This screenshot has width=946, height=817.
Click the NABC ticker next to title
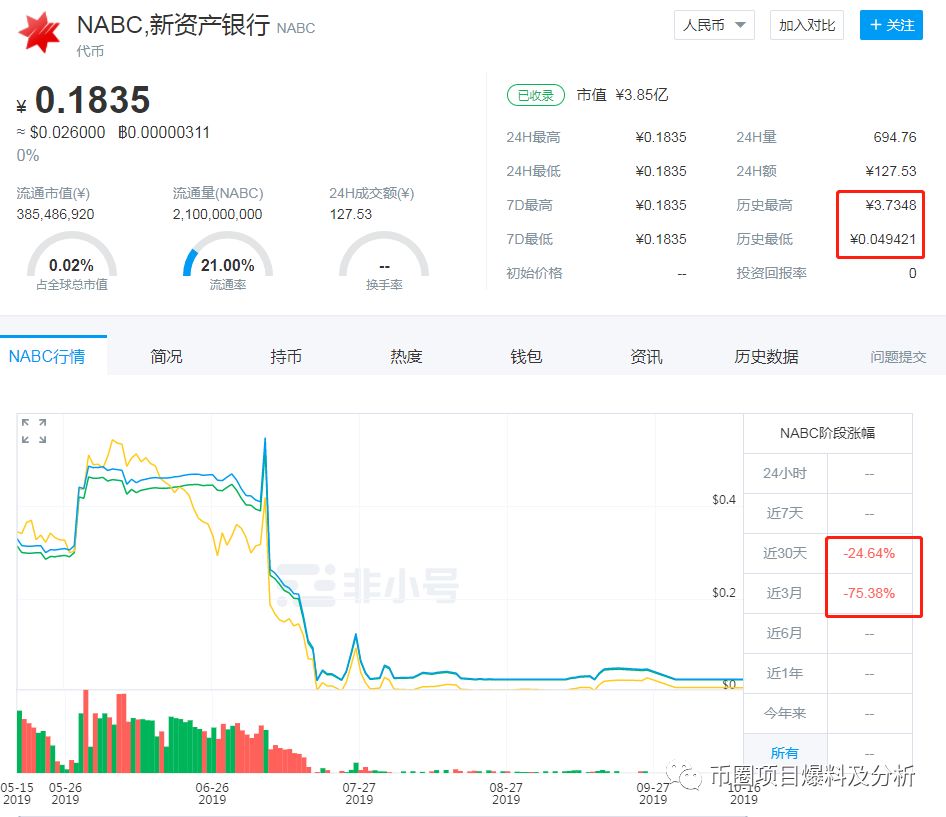point(296,28)
